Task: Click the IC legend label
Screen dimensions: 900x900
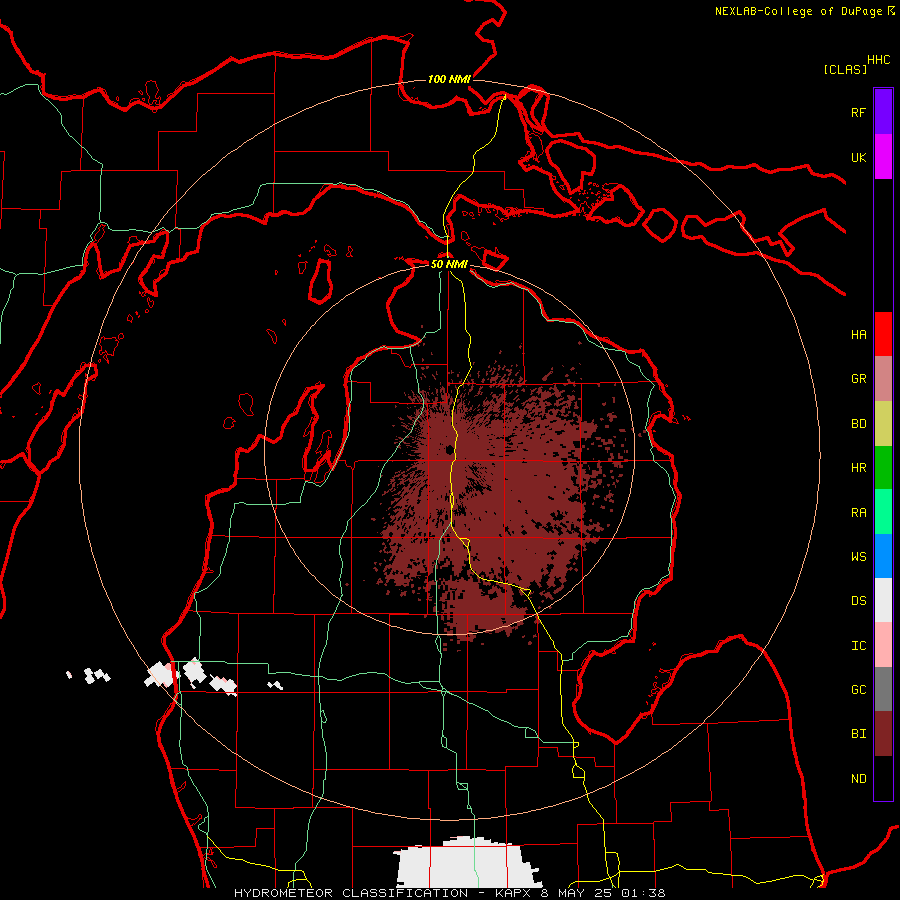Action: coord(858,646)
